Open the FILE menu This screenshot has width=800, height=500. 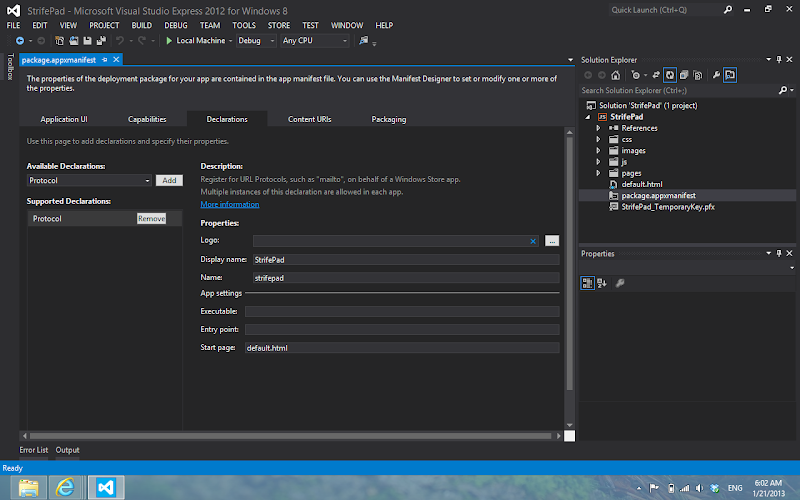[13, 25]
